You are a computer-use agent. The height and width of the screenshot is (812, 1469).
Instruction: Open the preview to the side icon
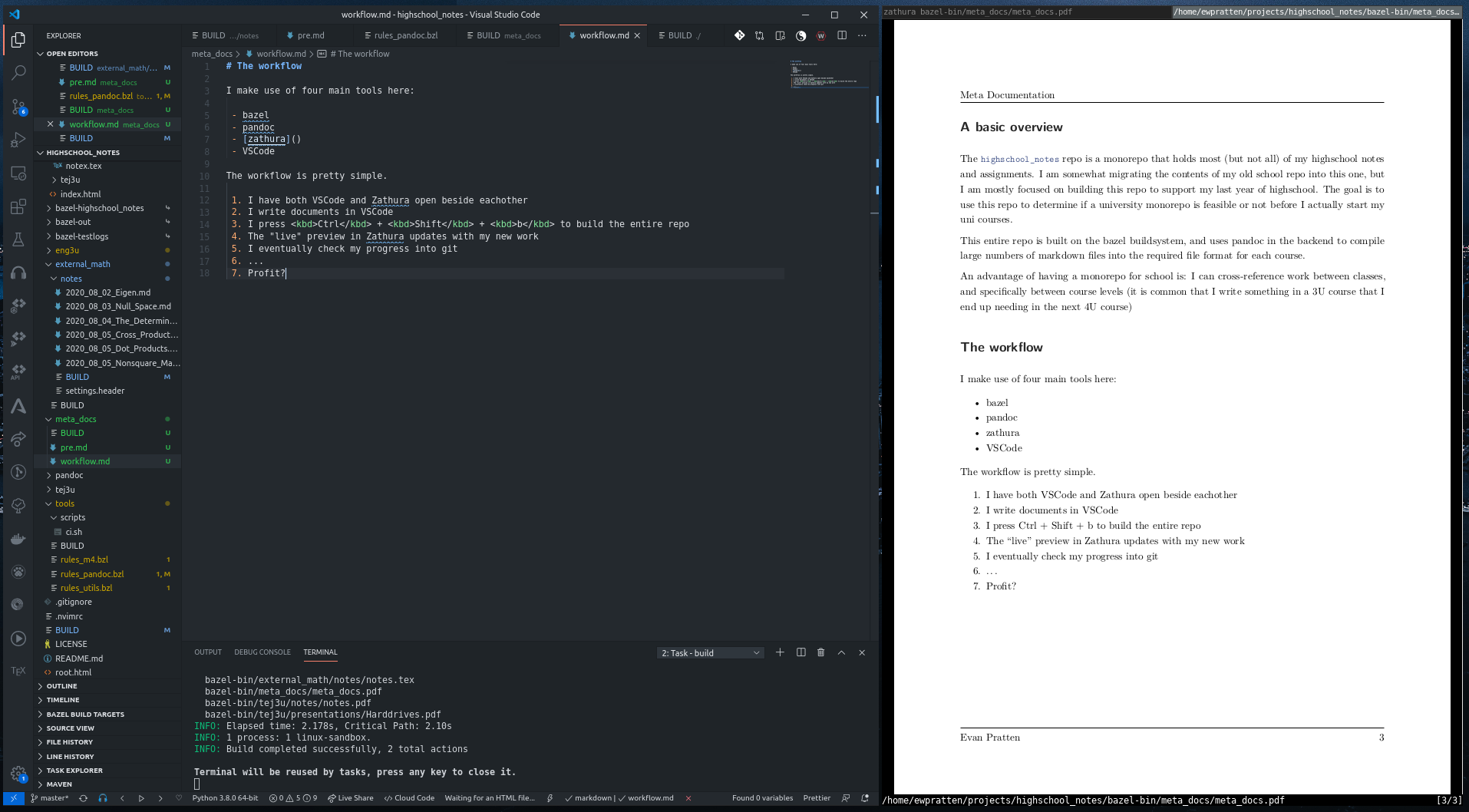pyautogui.click(x=780, y=35)
